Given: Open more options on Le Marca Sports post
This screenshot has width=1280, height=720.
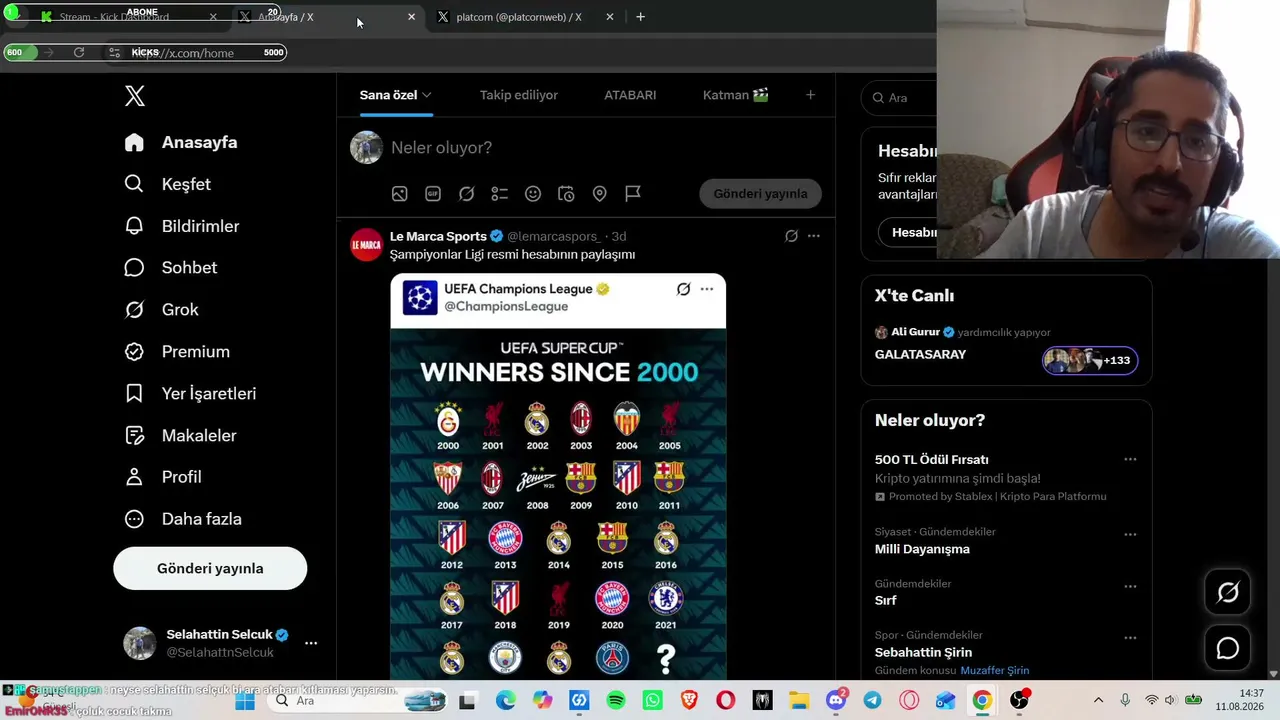Looking at the screenshot, I should pyautogui.click(x=814, y=236).
